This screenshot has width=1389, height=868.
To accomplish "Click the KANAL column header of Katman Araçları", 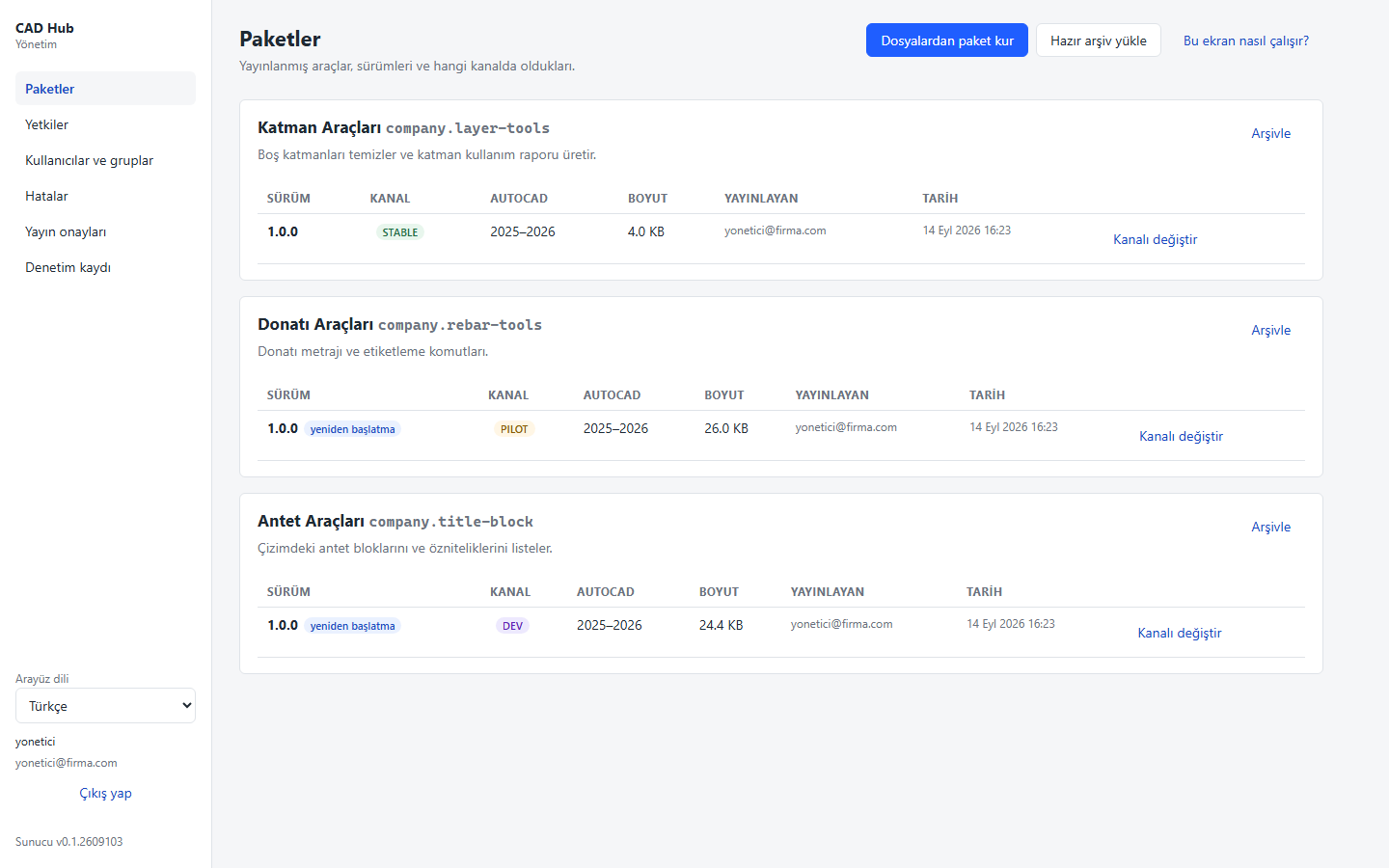I will pos(390,199).
